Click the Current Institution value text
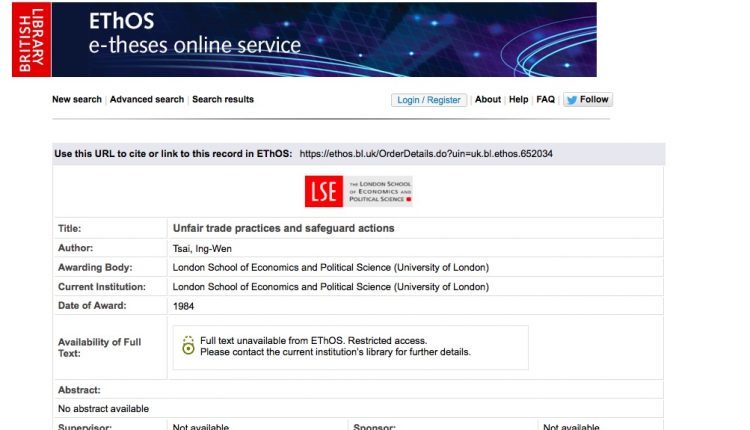 coord(331,286)
